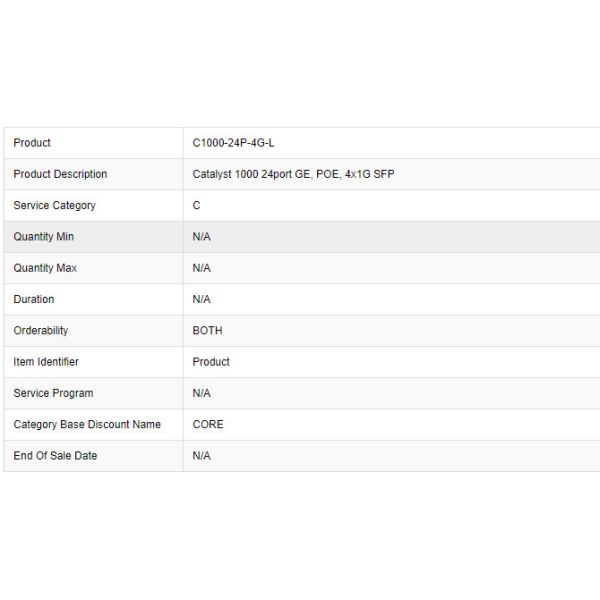Select the N/A value for Quantity Min
The height and width of the screenshot is (600, 600).
pyautogui.click(x=202, y=237)
